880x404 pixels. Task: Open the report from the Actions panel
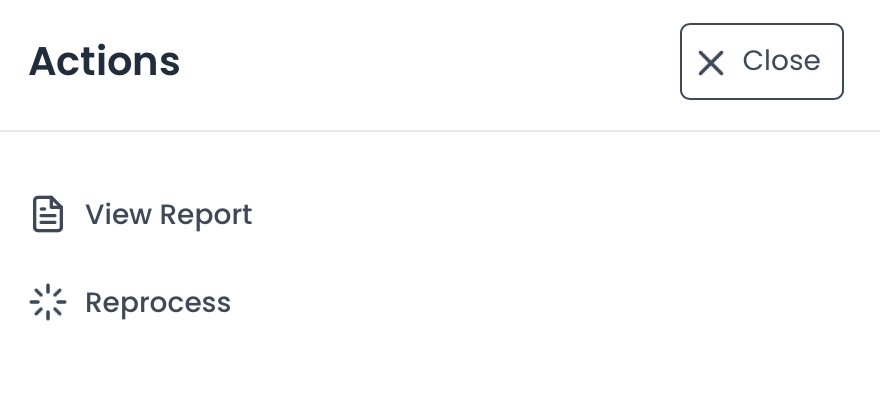(168, 215)
